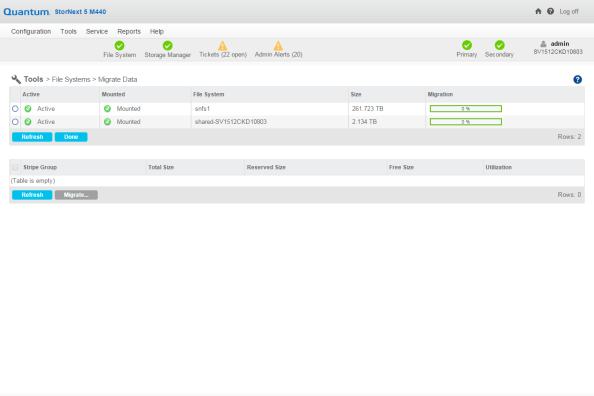Click the Quantum logo
Screen dimensions: 594x396
(27, 12)
